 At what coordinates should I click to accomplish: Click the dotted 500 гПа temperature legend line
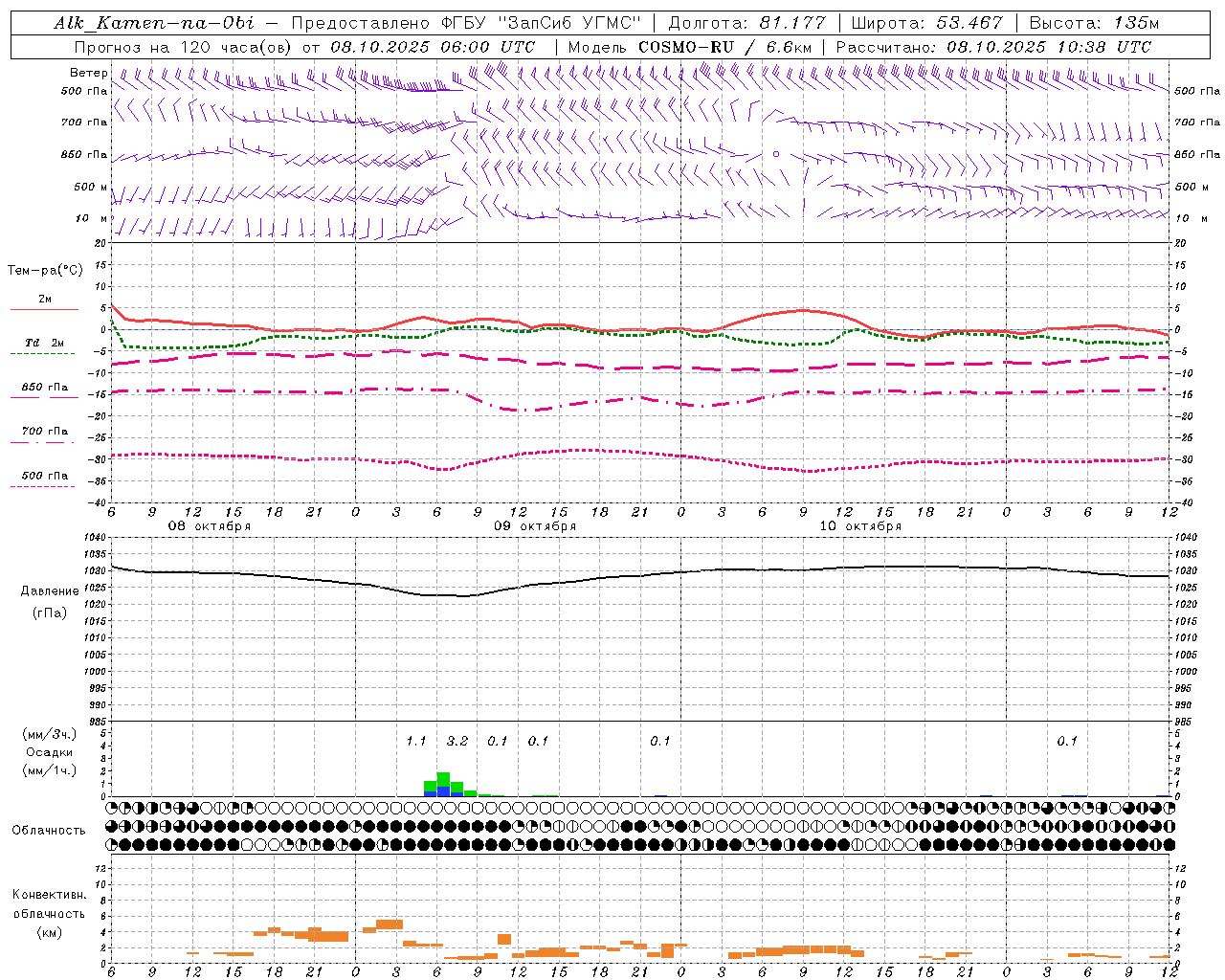(43, 486)
